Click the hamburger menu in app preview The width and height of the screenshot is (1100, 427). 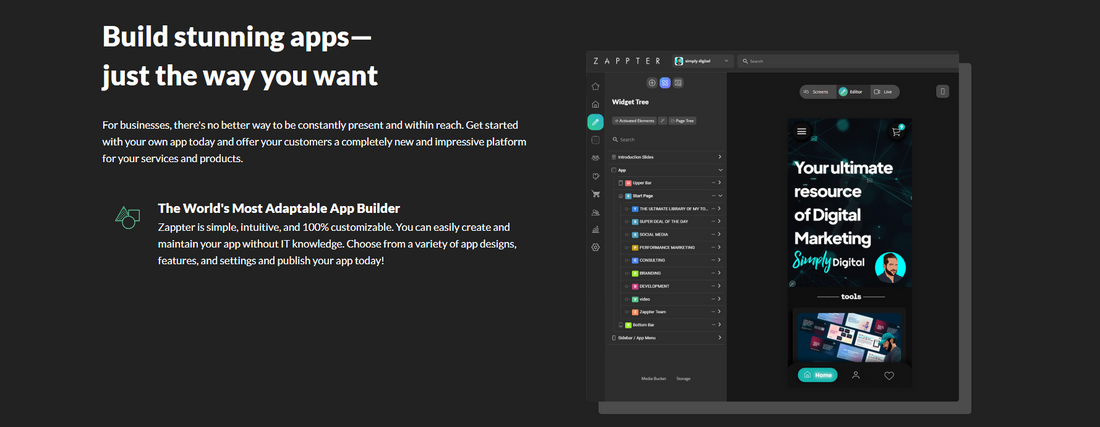(x=801, y=131)
